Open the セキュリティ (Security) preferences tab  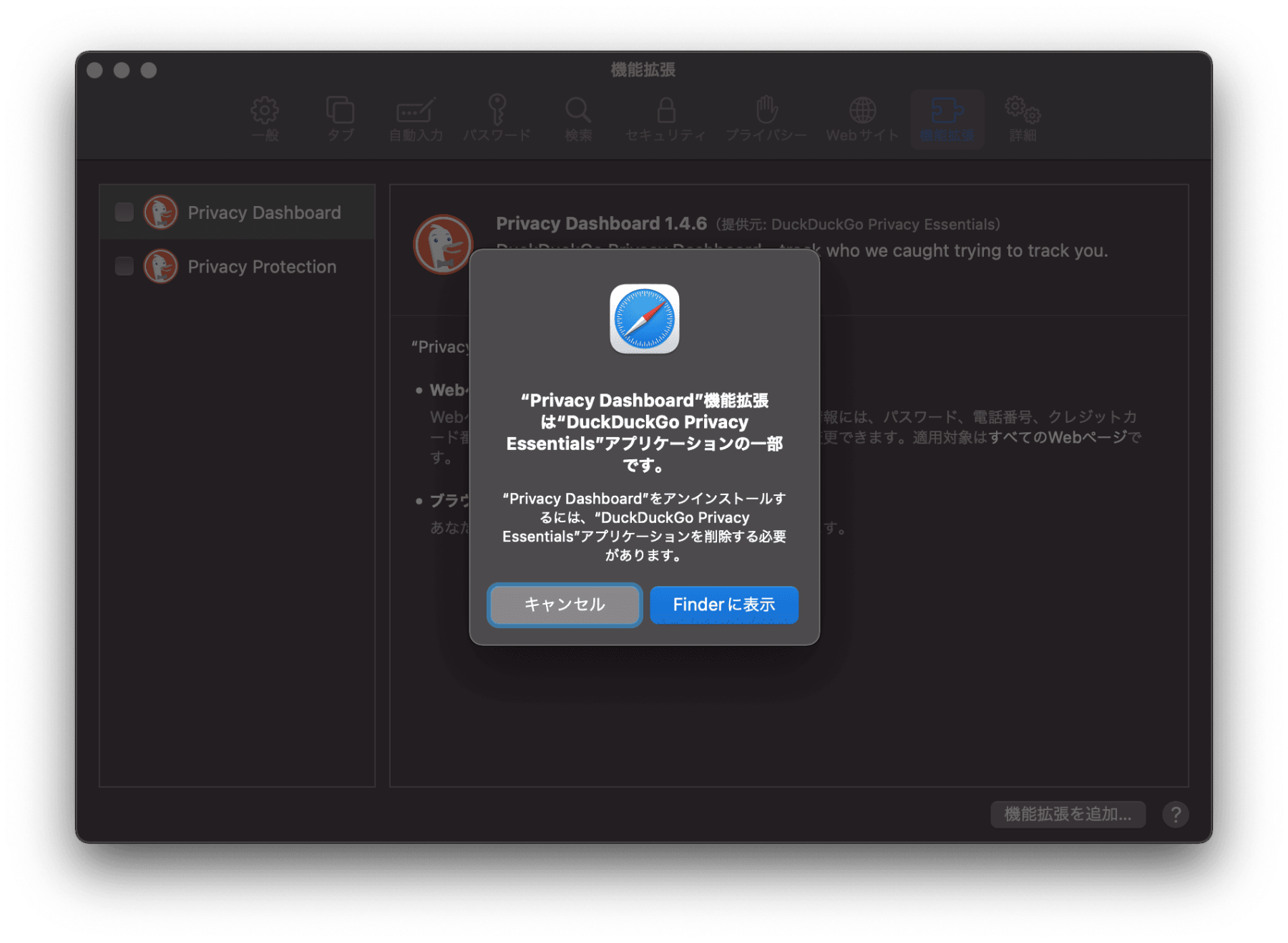665,119
